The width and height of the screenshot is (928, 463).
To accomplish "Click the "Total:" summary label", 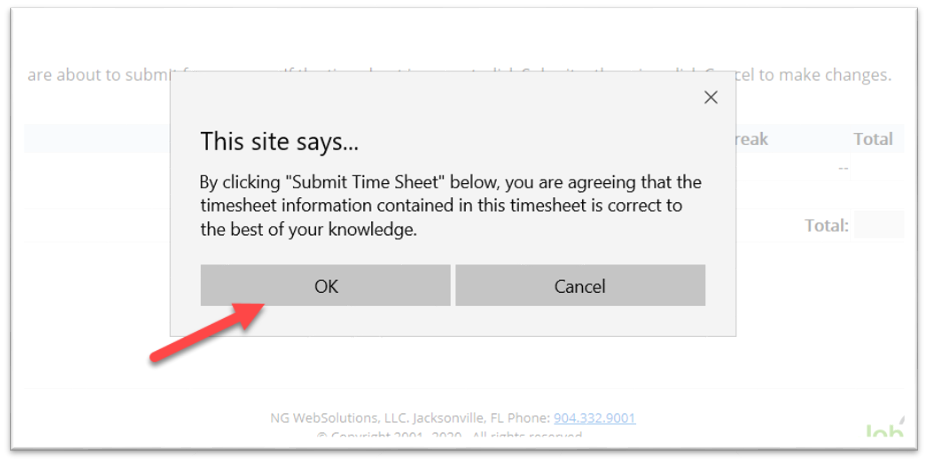I will click(x=826, y=226).
